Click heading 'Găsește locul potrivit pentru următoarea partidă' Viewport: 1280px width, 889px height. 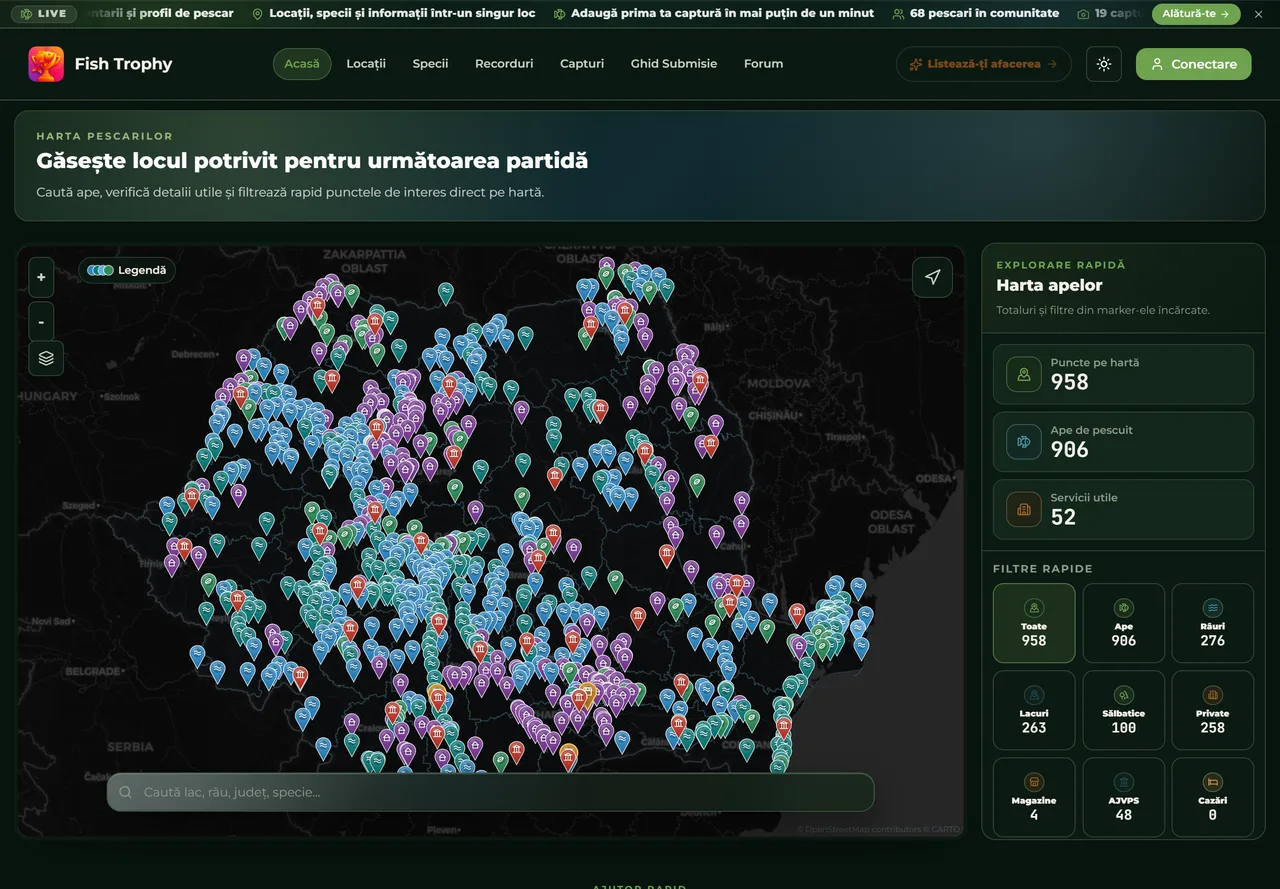(312, 161)
